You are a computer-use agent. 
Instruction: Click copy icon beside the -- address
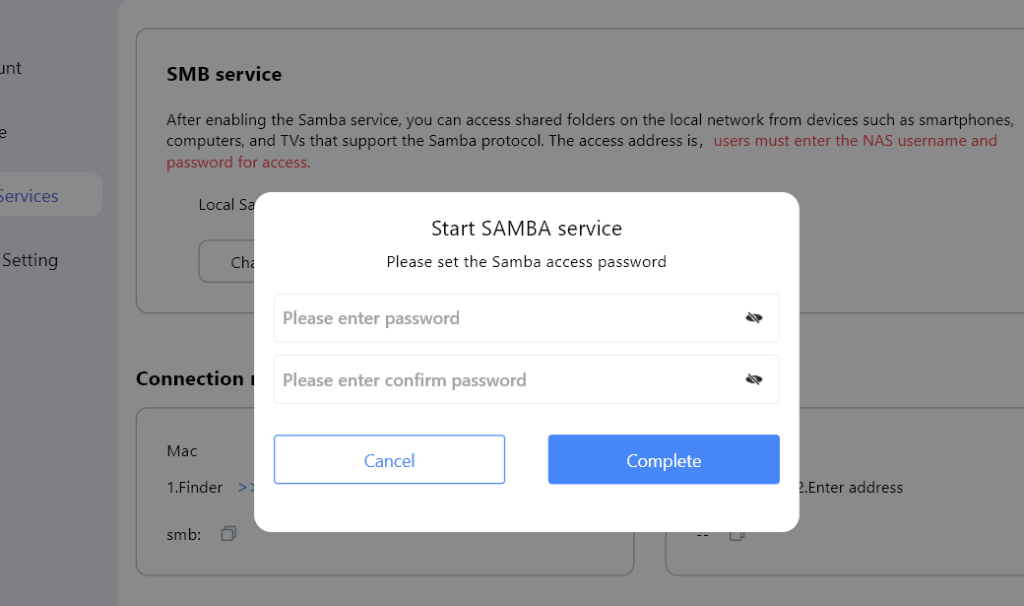(x=737, y=535)
